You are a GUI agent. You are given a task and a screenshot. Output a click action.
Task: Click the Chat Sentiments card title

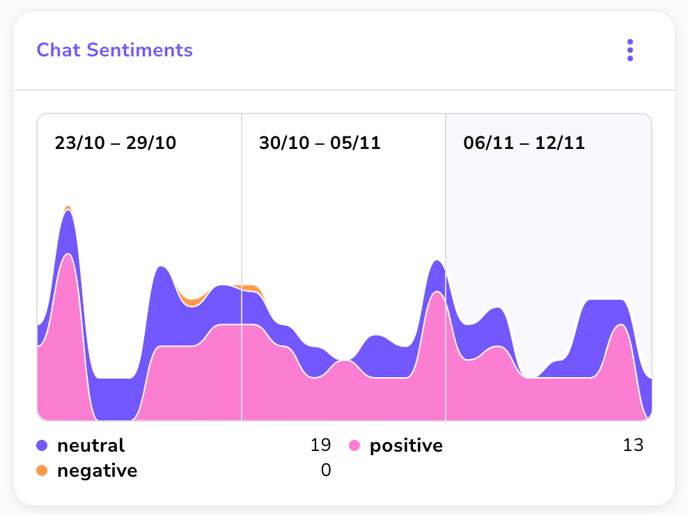[114, 50]
